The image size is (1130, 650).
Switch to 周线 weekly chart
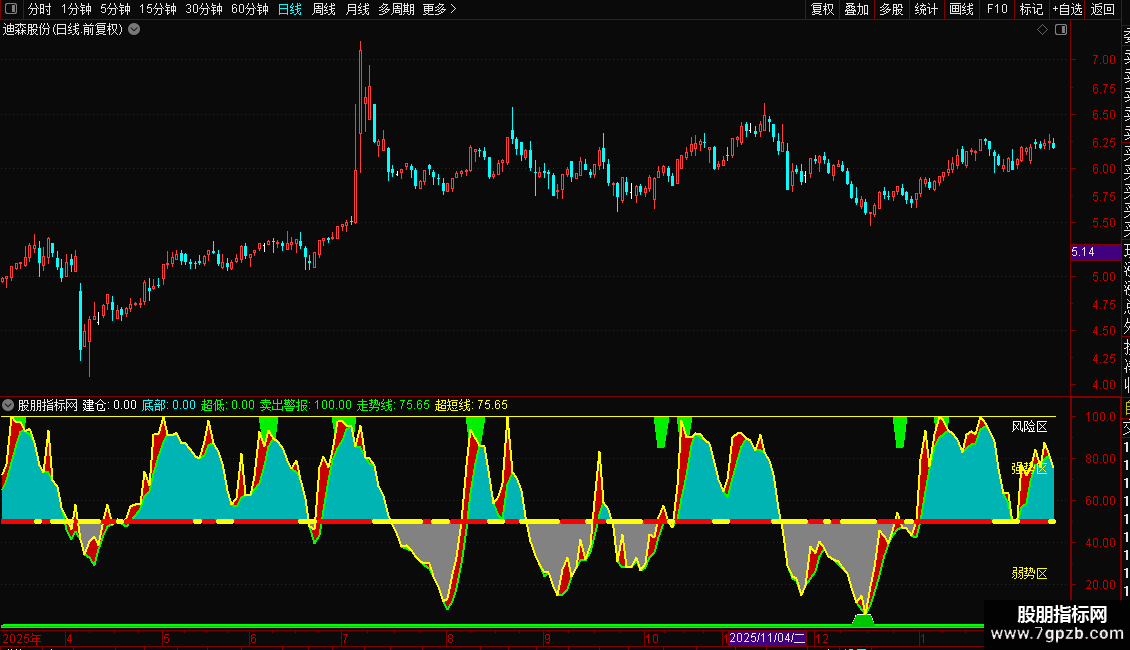(x=324, y=9)
